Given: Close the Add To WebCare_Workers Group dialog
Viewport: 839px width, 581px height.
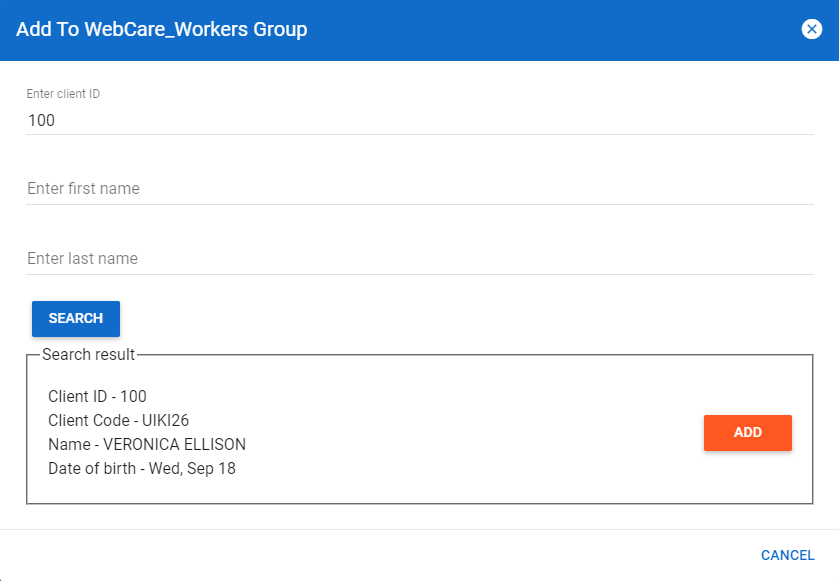Looking at the screenshot, I should 812,28.
